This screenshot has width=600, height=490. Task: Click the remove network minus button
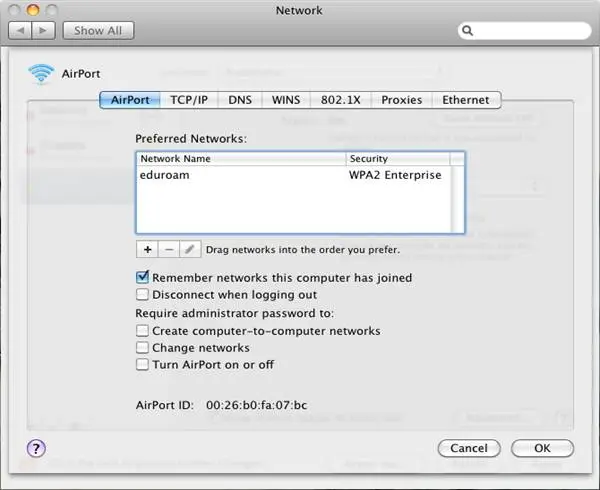click(168, 248)
